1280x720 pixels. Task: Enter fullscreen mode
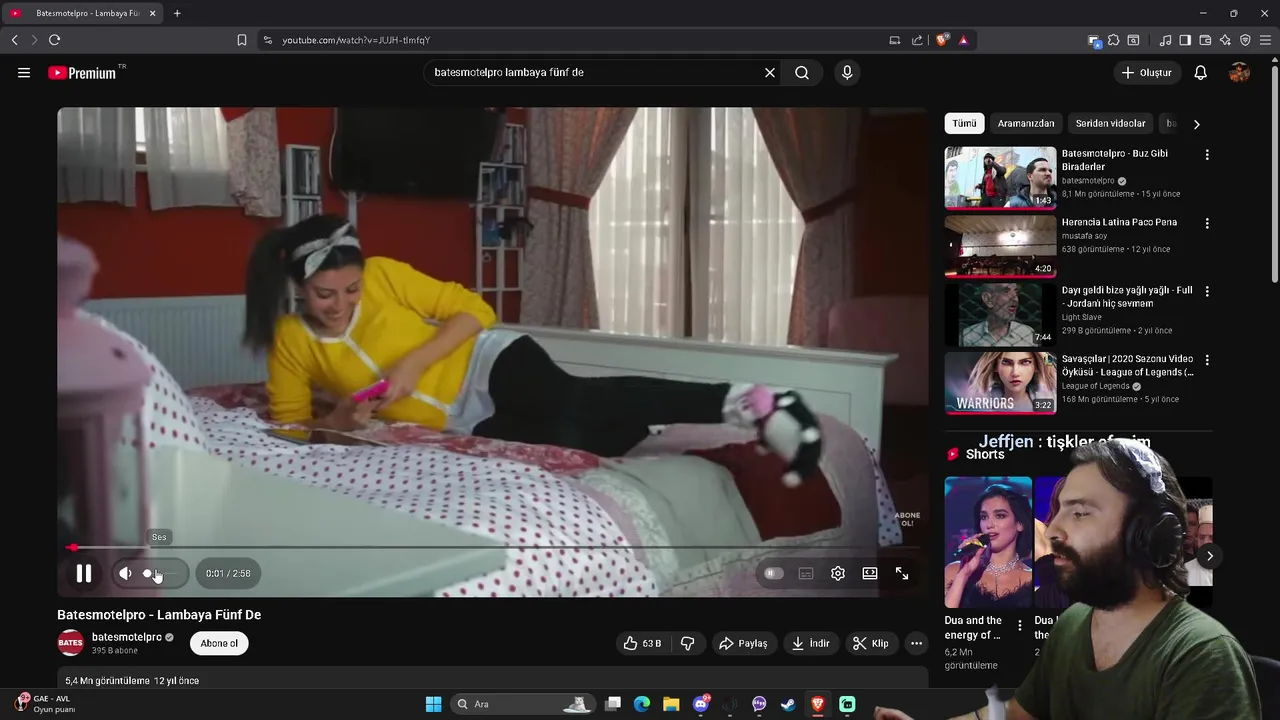[x=902, y=573]
